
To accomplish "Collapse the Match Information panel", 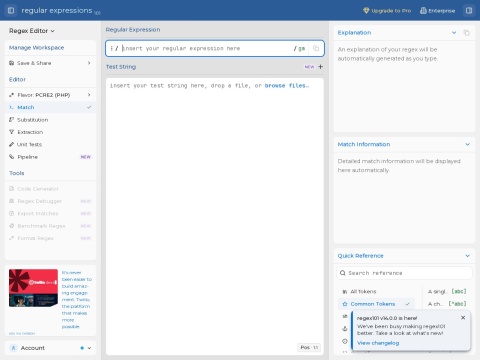I will [467, 144].
